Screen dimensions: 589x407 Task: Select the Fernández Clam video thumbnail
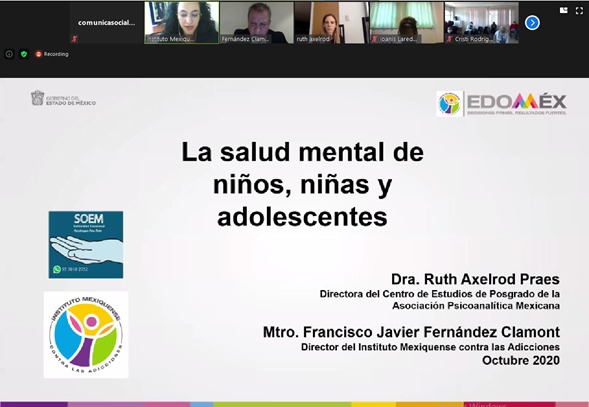click(257, 23)
